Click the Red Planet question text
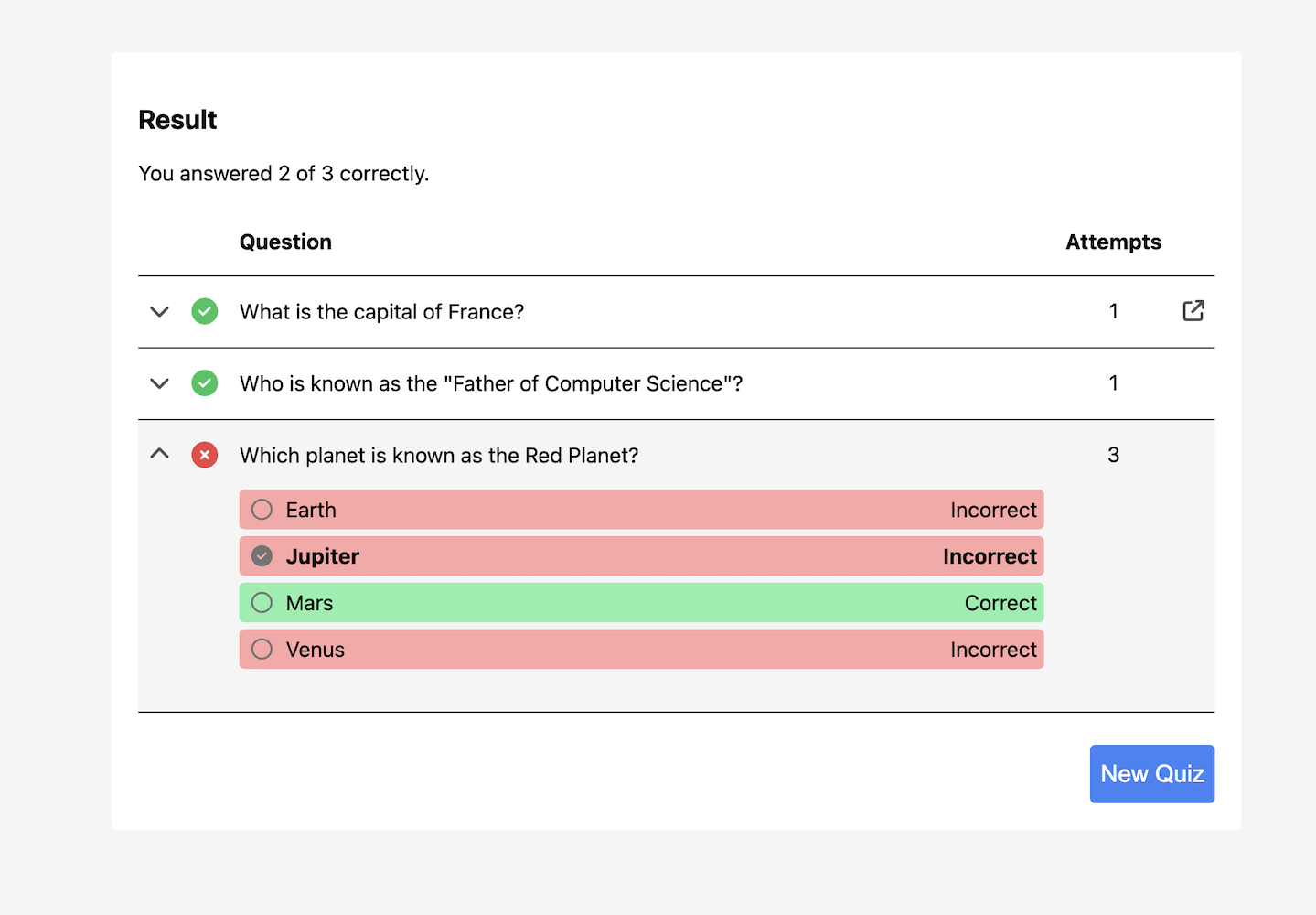This screenshot has height=915, width=1316. coord(439,456)
